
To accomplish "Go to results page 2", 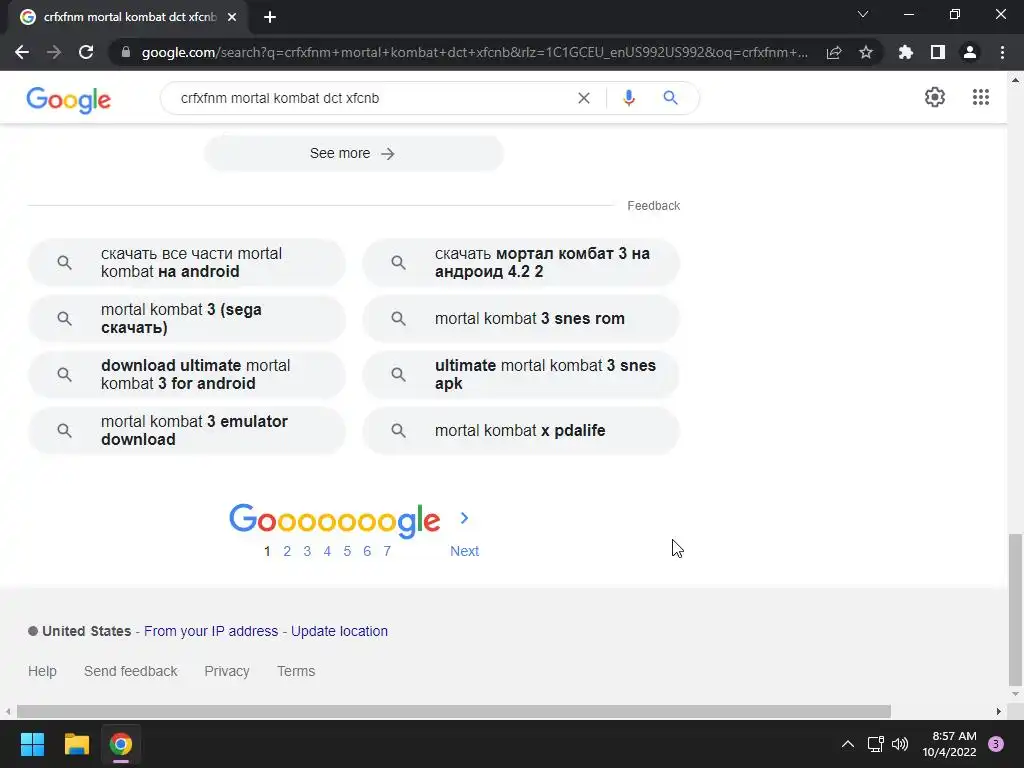I will [287, 551].
